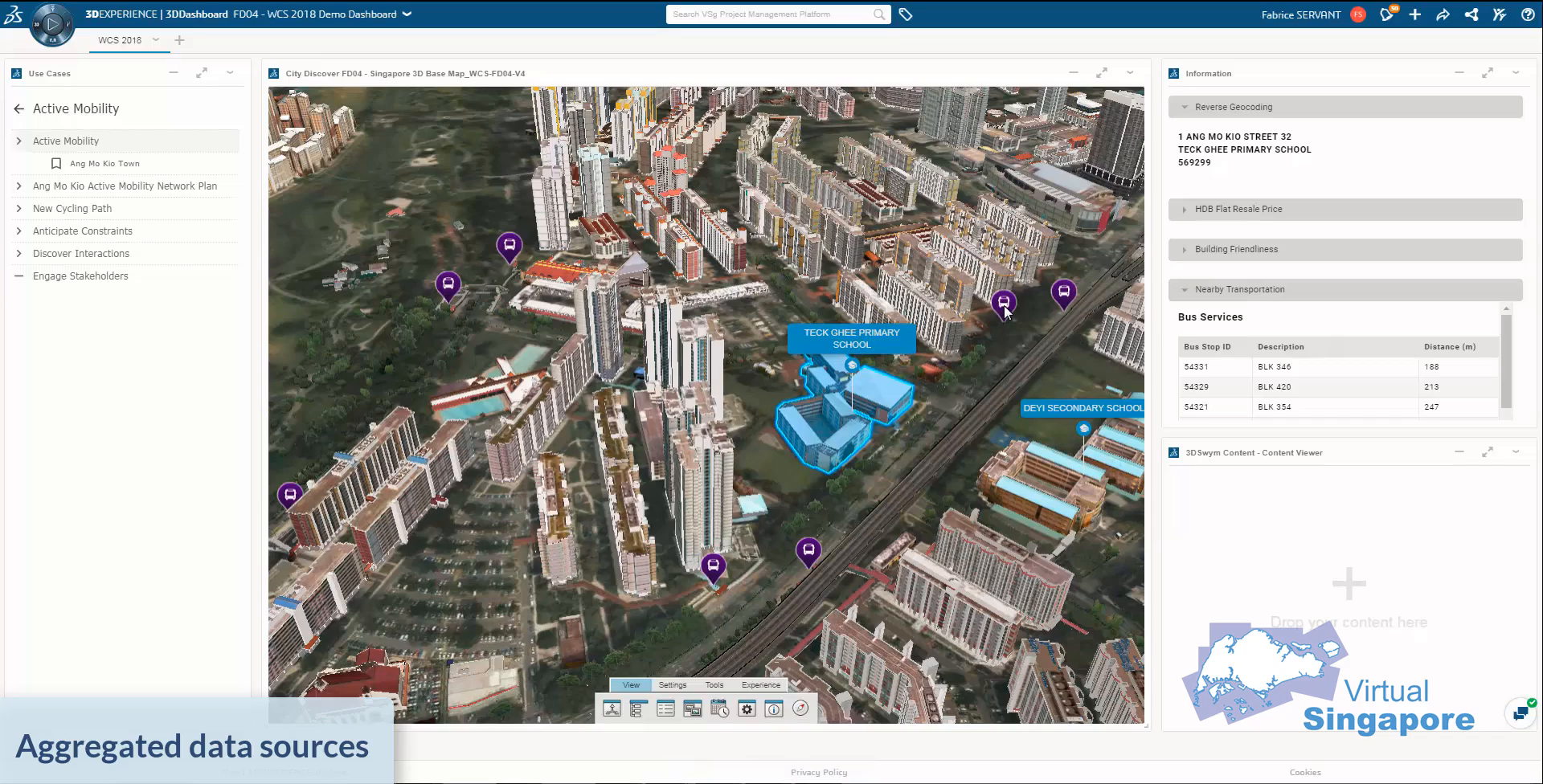Screen dimensions: 1543x784
Task: Click the tree structure view icon
Action: 638,708
